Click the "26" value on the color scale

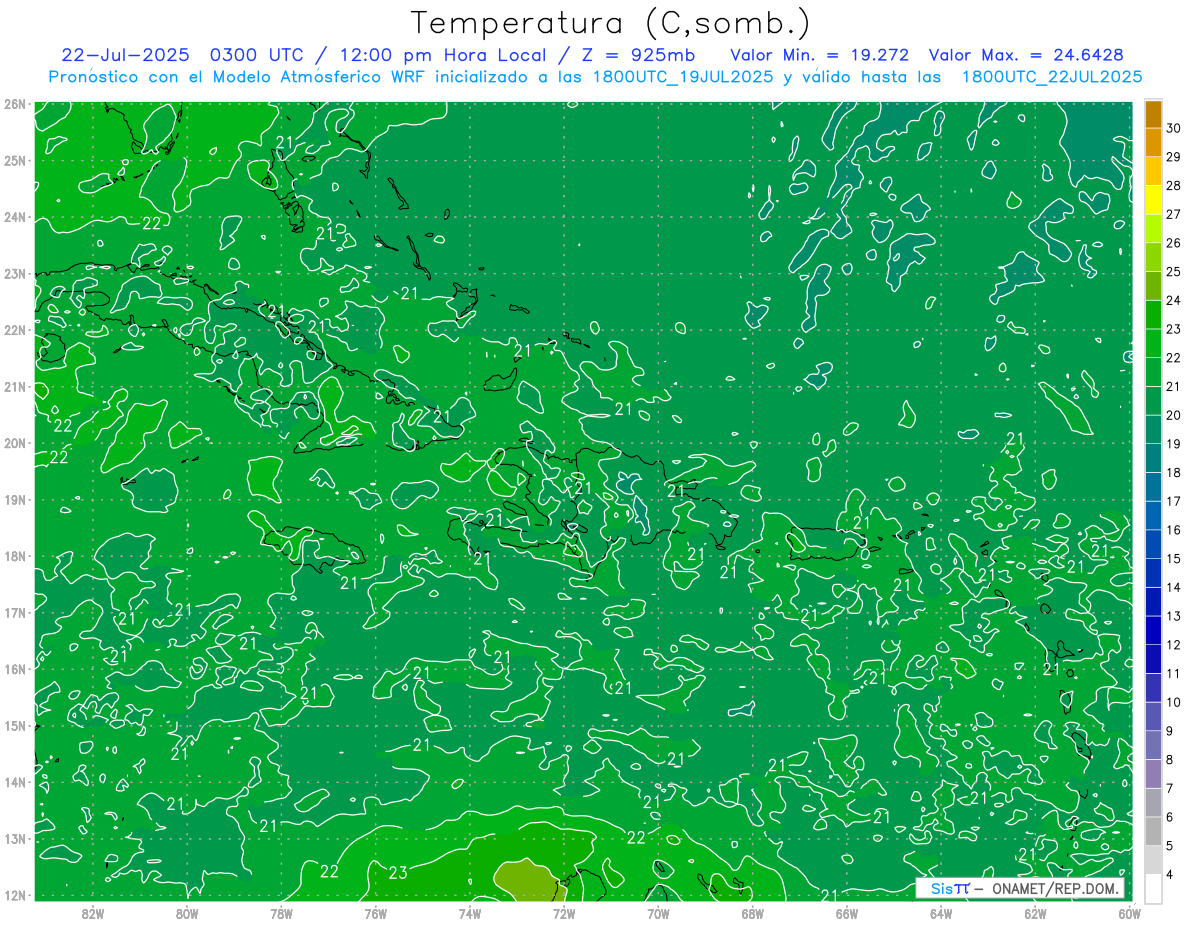tap(1173, 243)
